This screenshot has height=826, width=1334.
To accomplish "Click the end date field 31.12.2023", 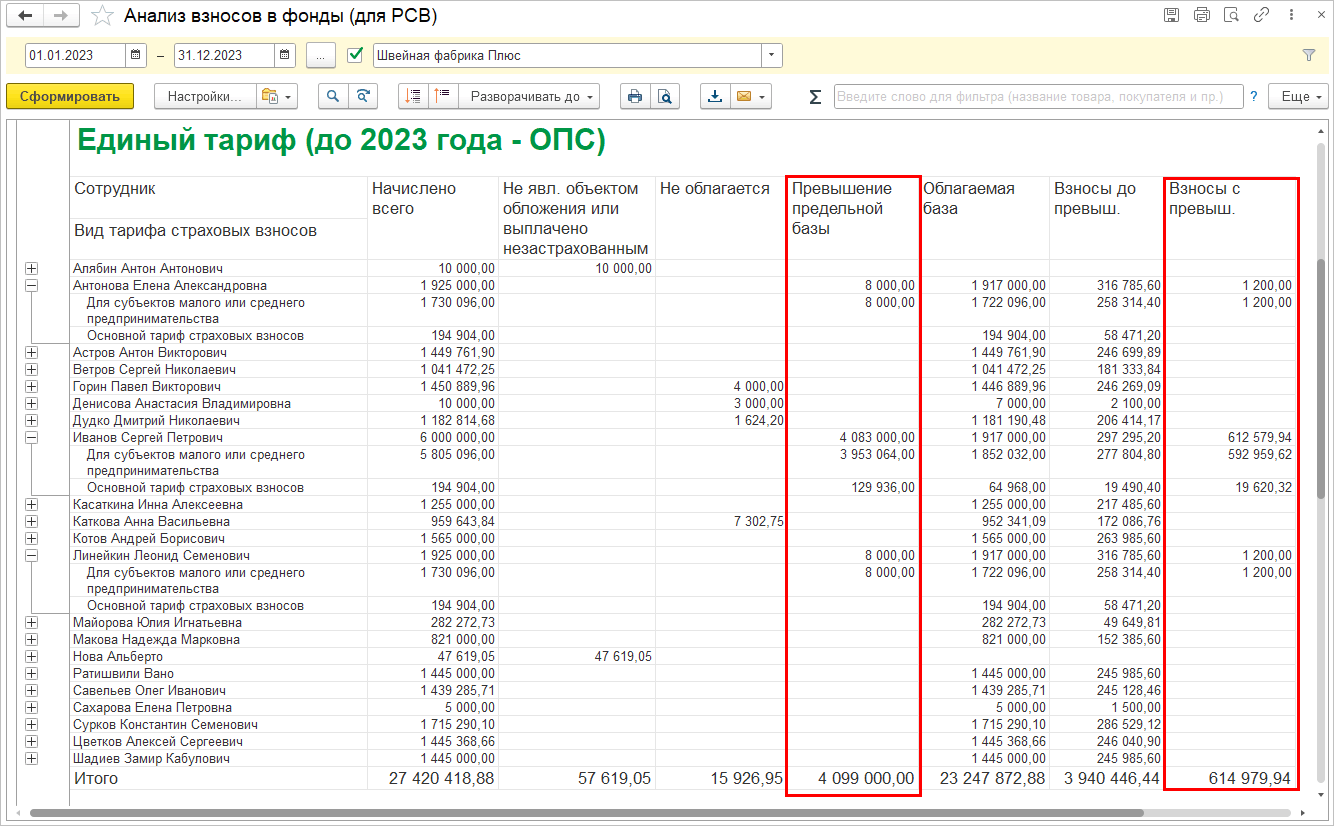I will 224,55.
